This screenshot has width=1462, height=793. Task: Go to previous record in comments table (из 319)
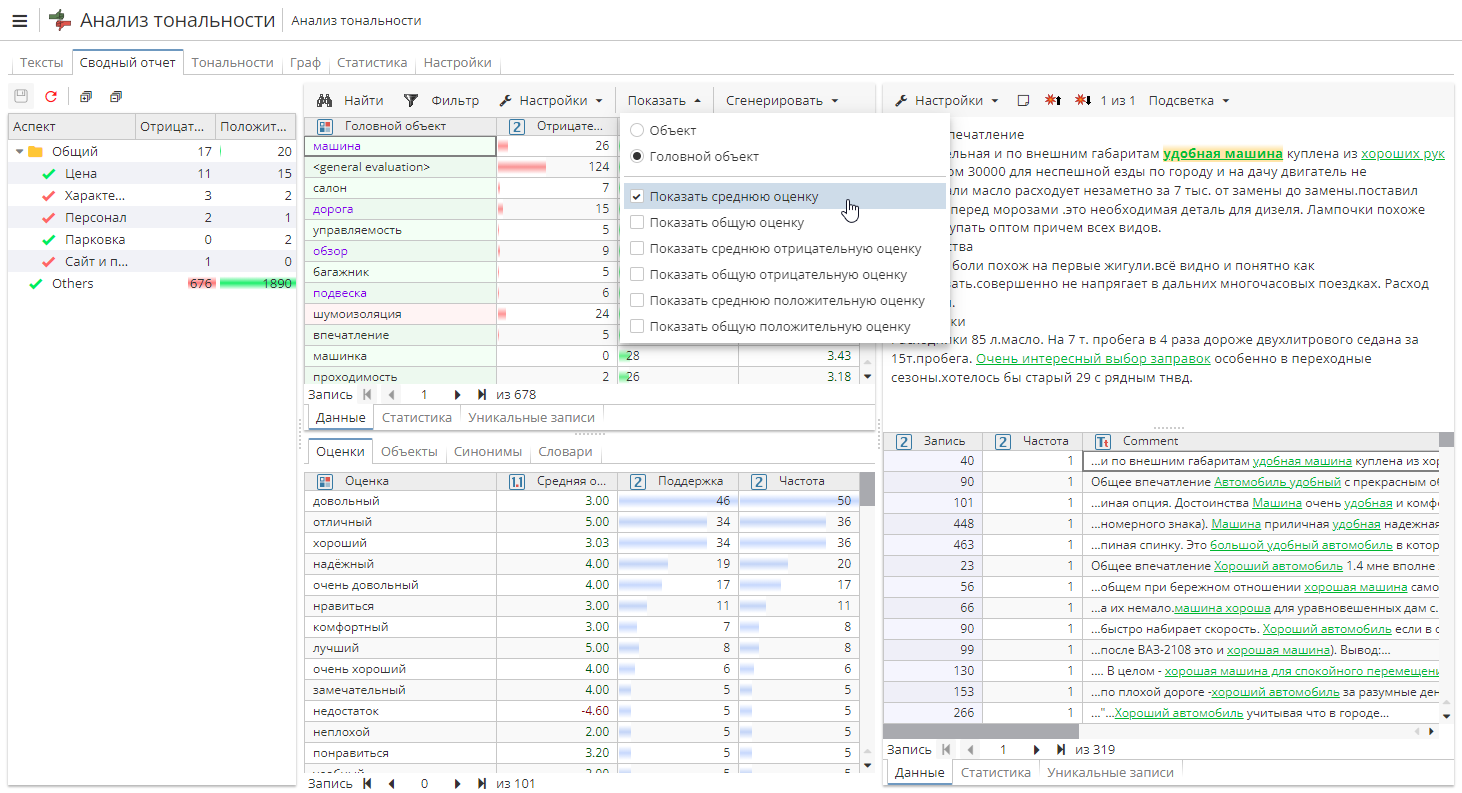[969, 749]
